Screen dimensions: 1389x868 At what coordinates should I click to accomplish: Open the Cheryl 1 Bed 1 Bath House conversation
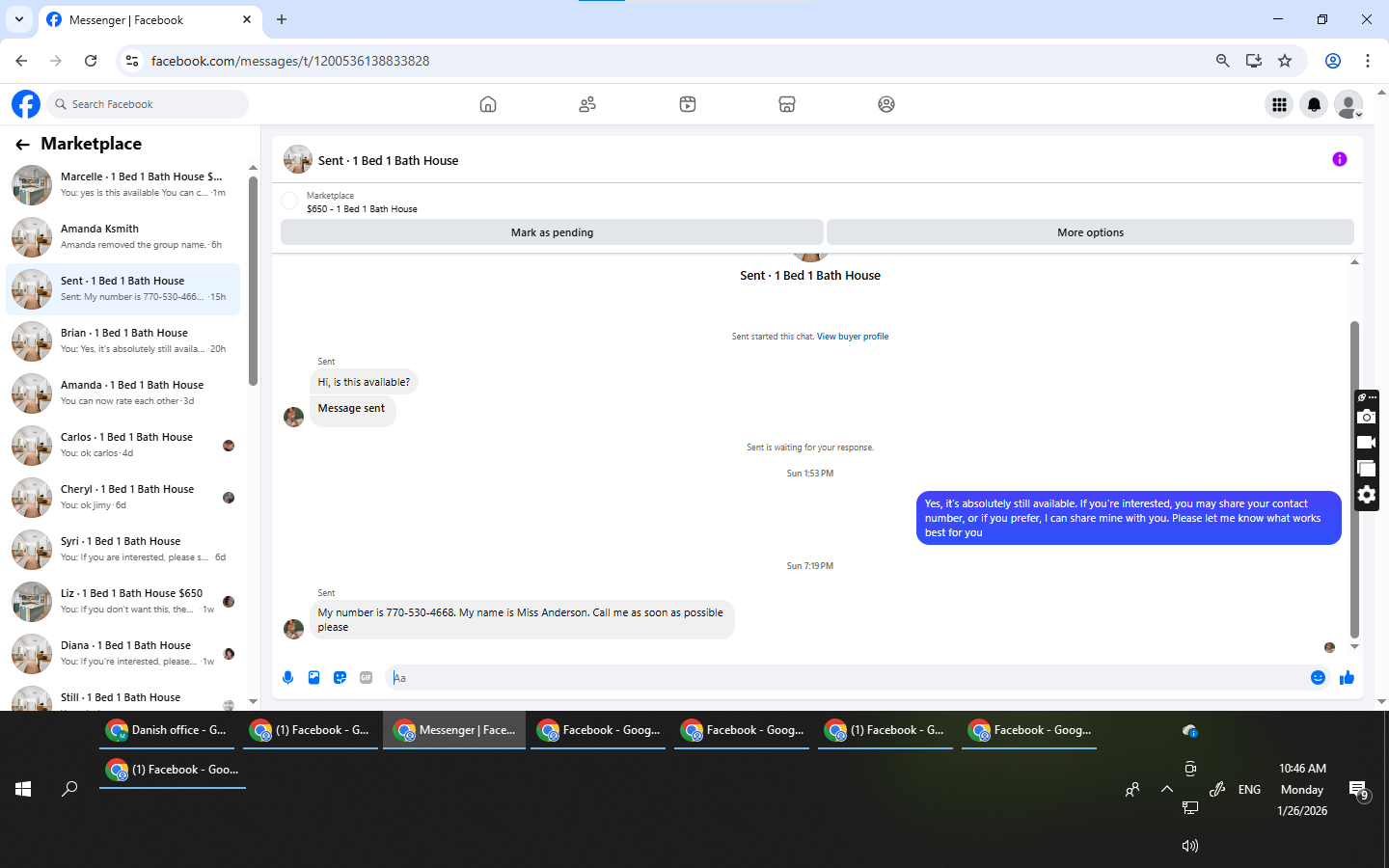pyautogui.click(x=123, y=497)
